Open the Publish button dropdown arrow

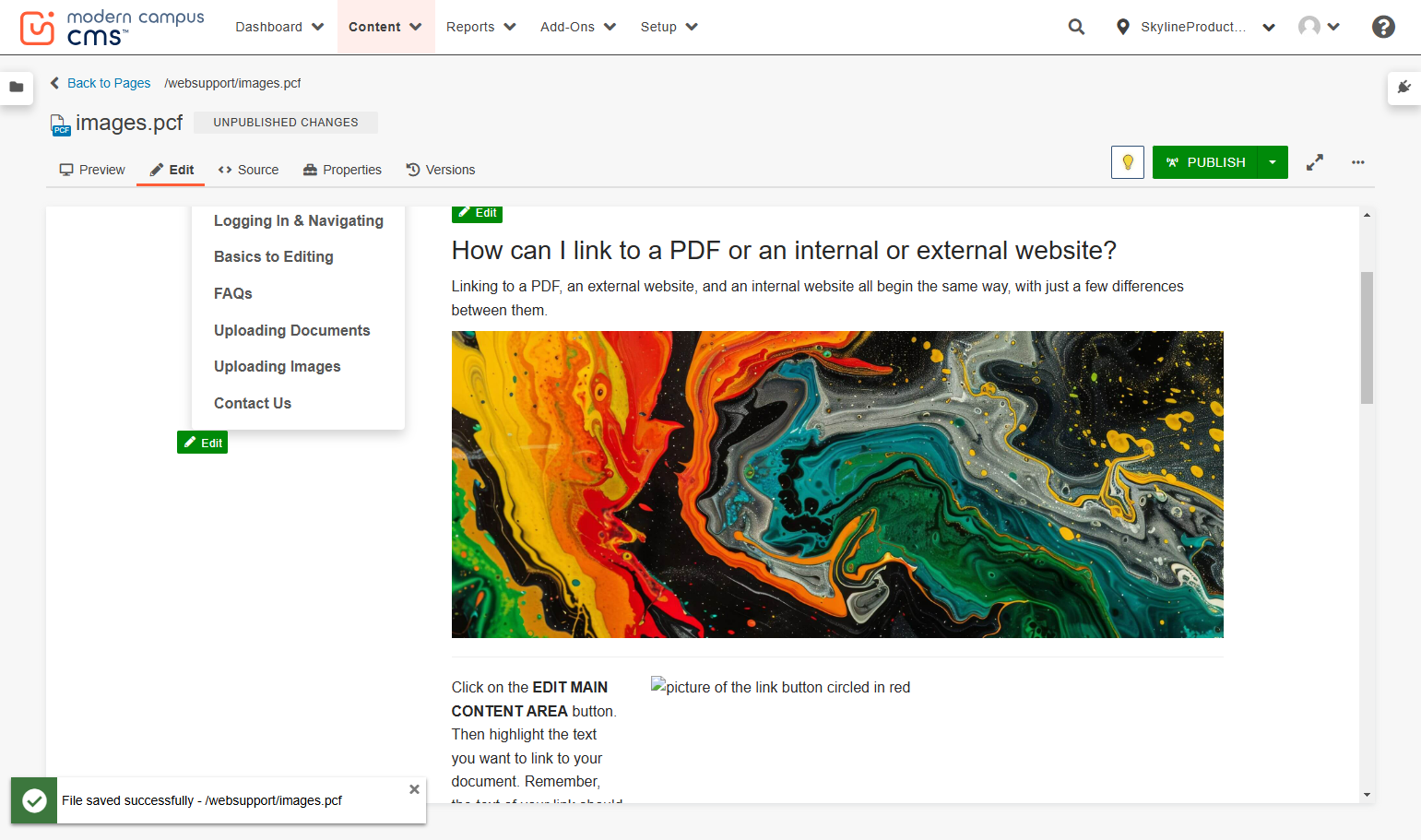point(1273,162)
